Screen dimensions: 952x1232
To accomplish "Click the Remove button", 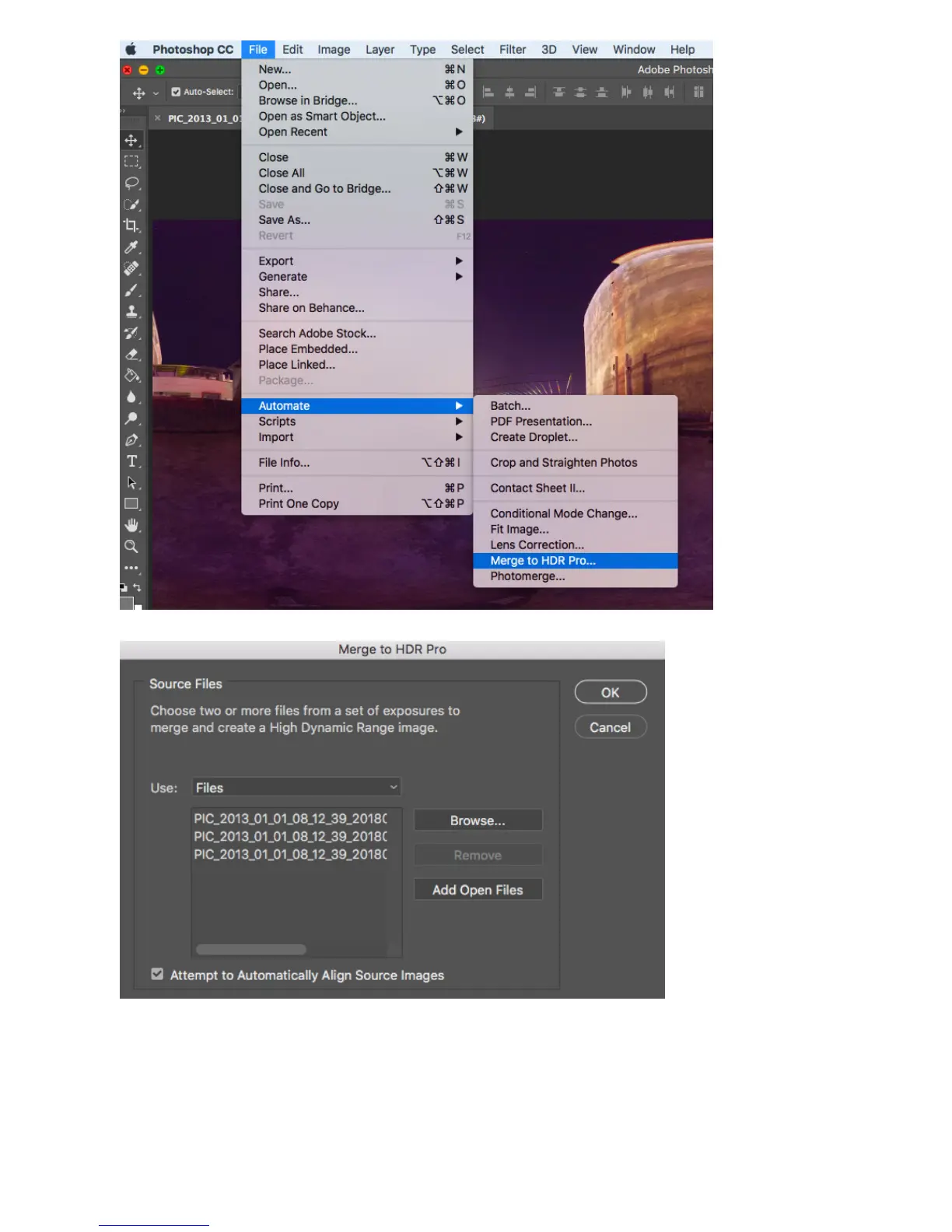I will [x=478, y=855].
